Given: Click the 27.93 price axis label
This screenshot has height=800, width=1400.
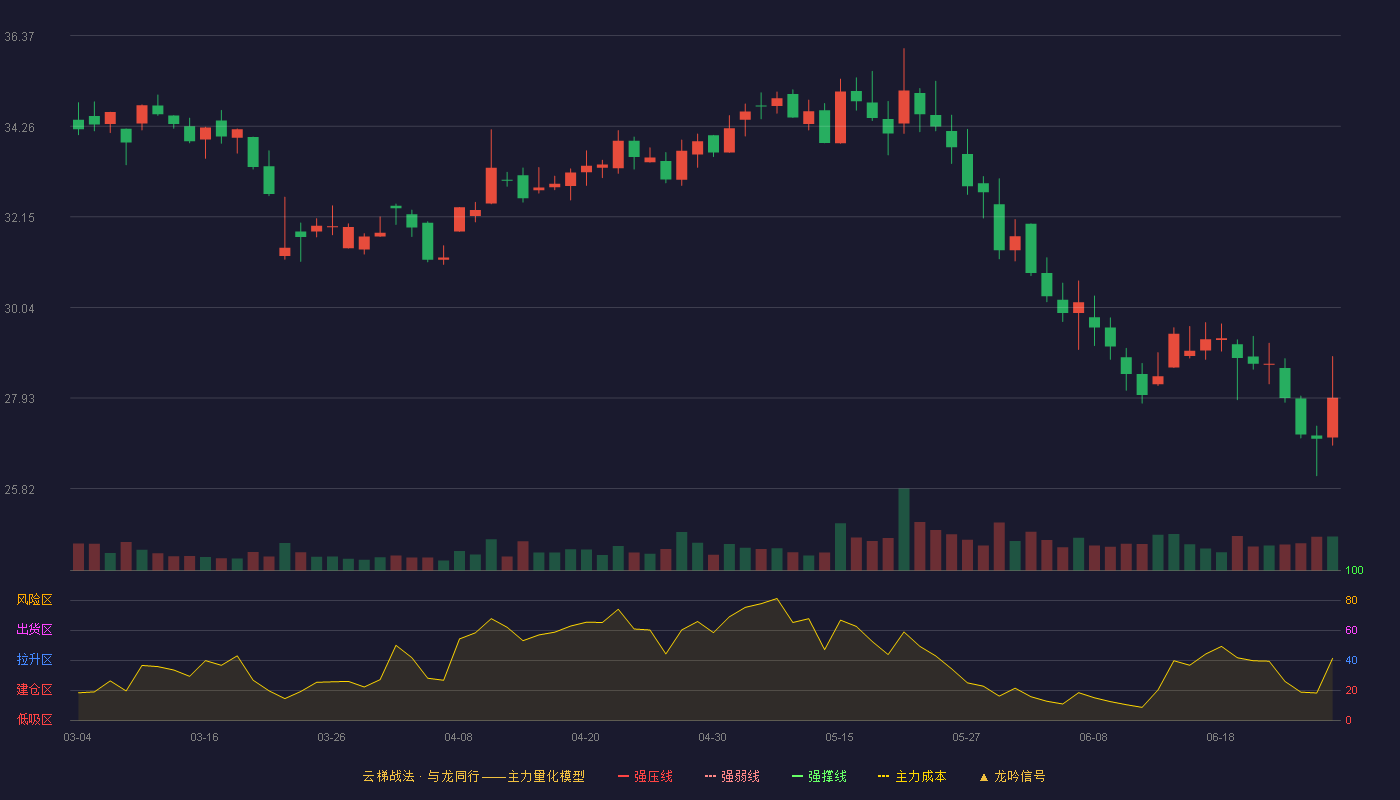Looking at the screenshot, I should (x=19, y=399).
